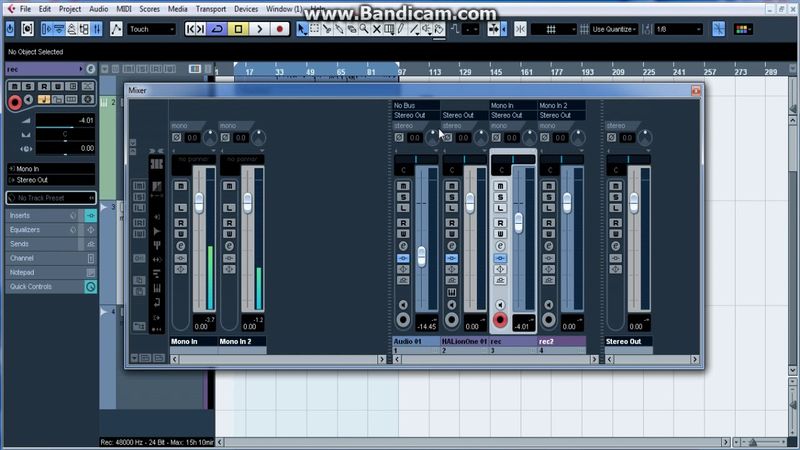The height and width of the screenshot is (450, 800).
Task: Open Stereo Out output routing of rec2 channel
Action: coord(561,115)
